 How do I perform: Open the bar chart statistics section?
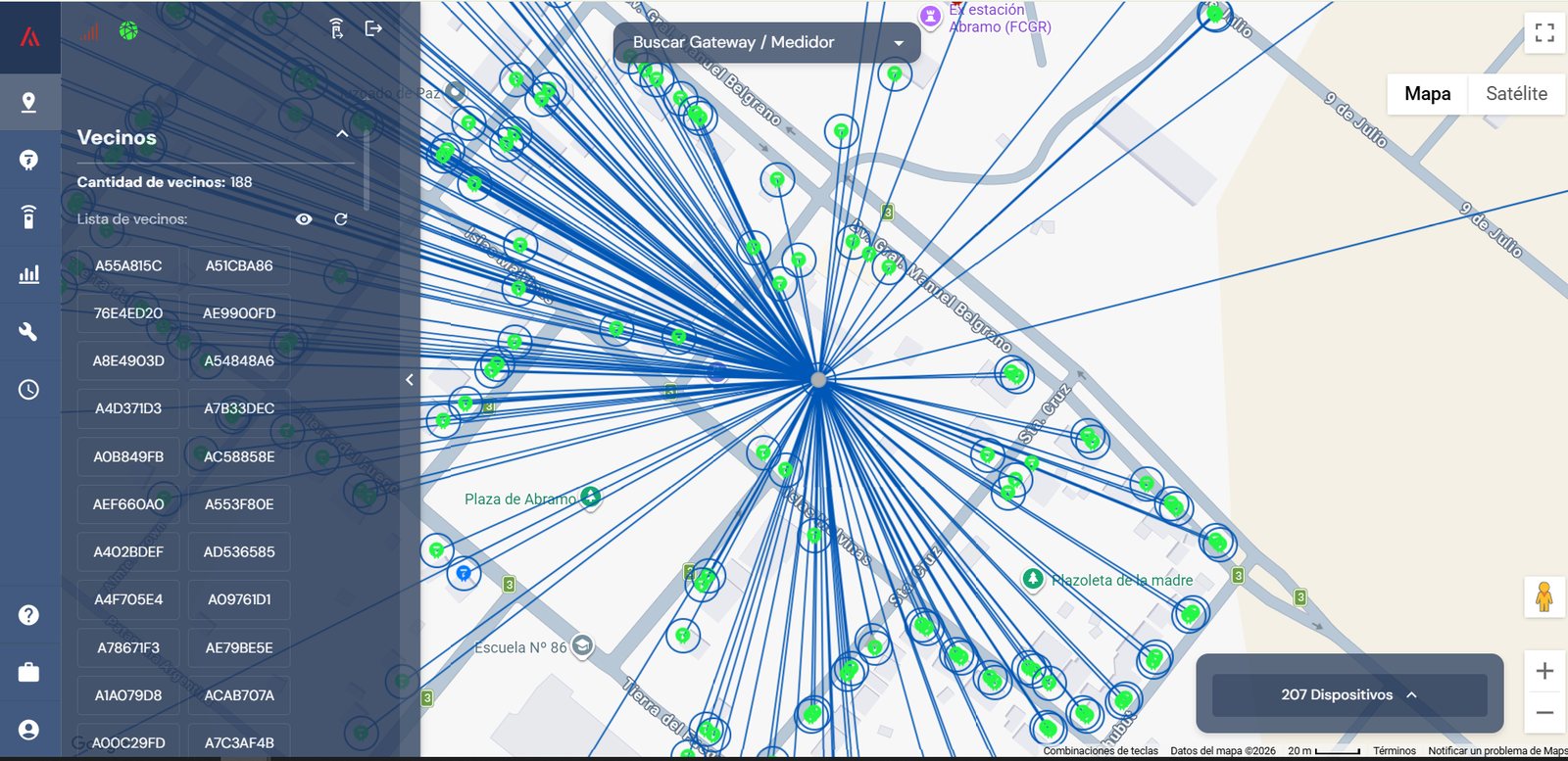click(29, 274)
